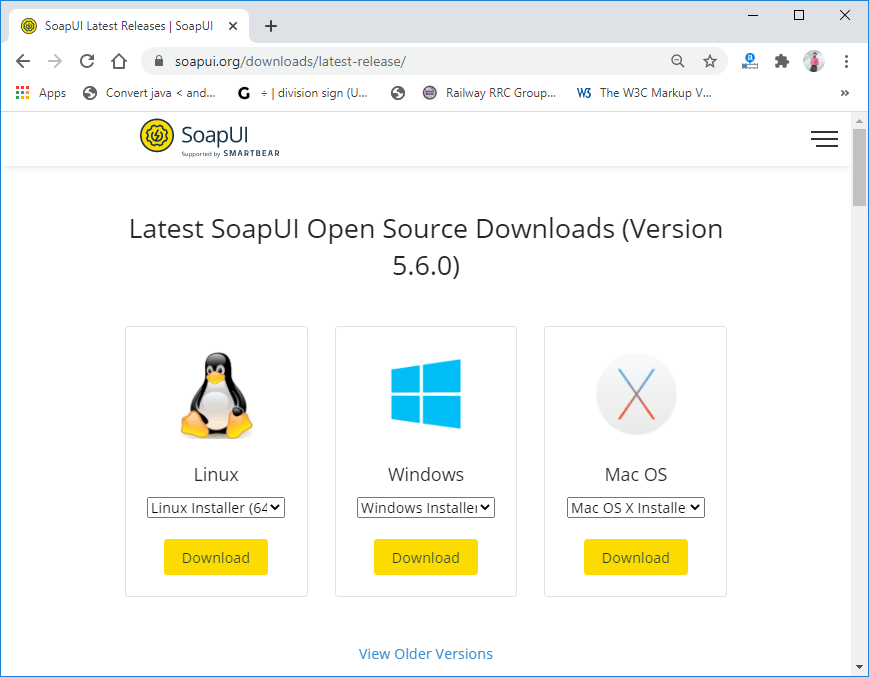Viewport: 869px width, 677px height.
Task: Minimize the Chrome window
Action: (x=753, y=16)
